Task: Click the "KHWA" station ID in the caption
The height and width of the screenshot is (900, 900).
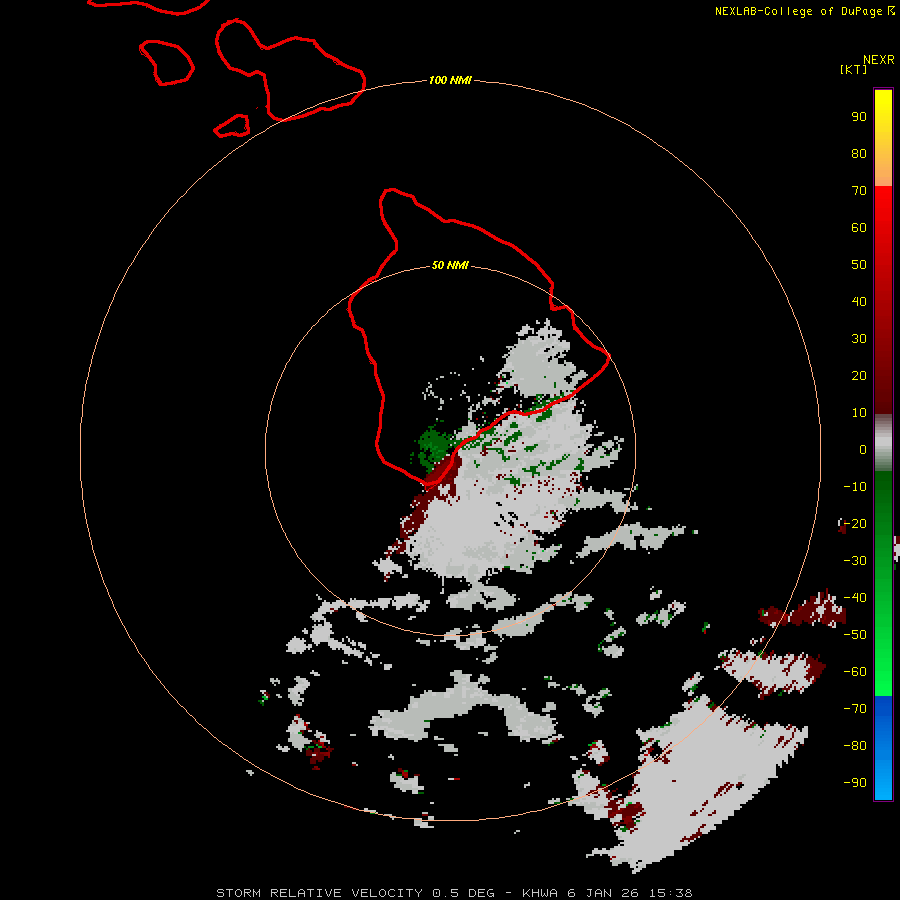Action: point(540,893)
